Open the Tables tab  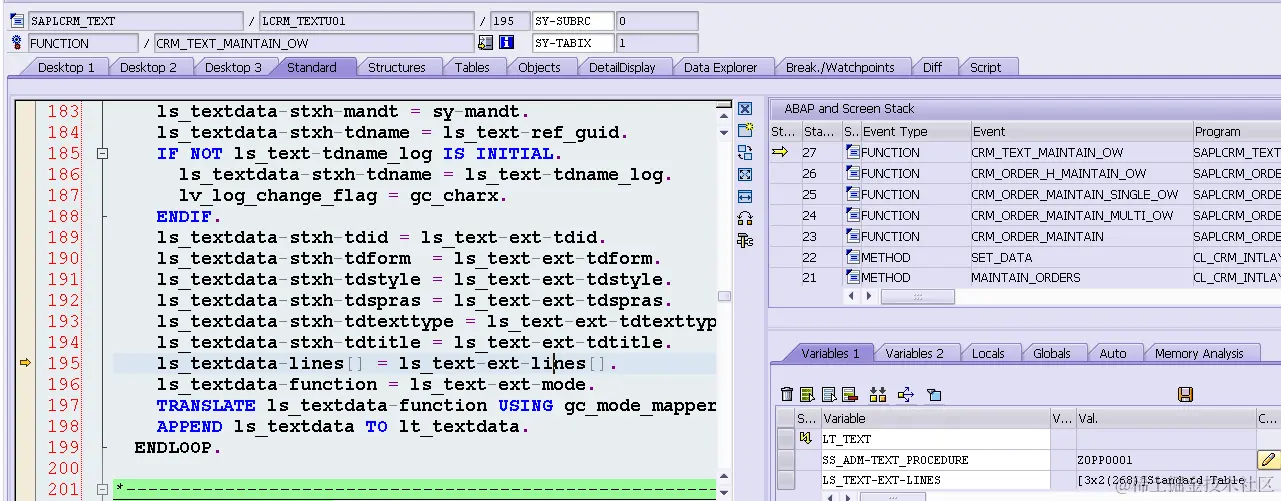tap(472, 67)
